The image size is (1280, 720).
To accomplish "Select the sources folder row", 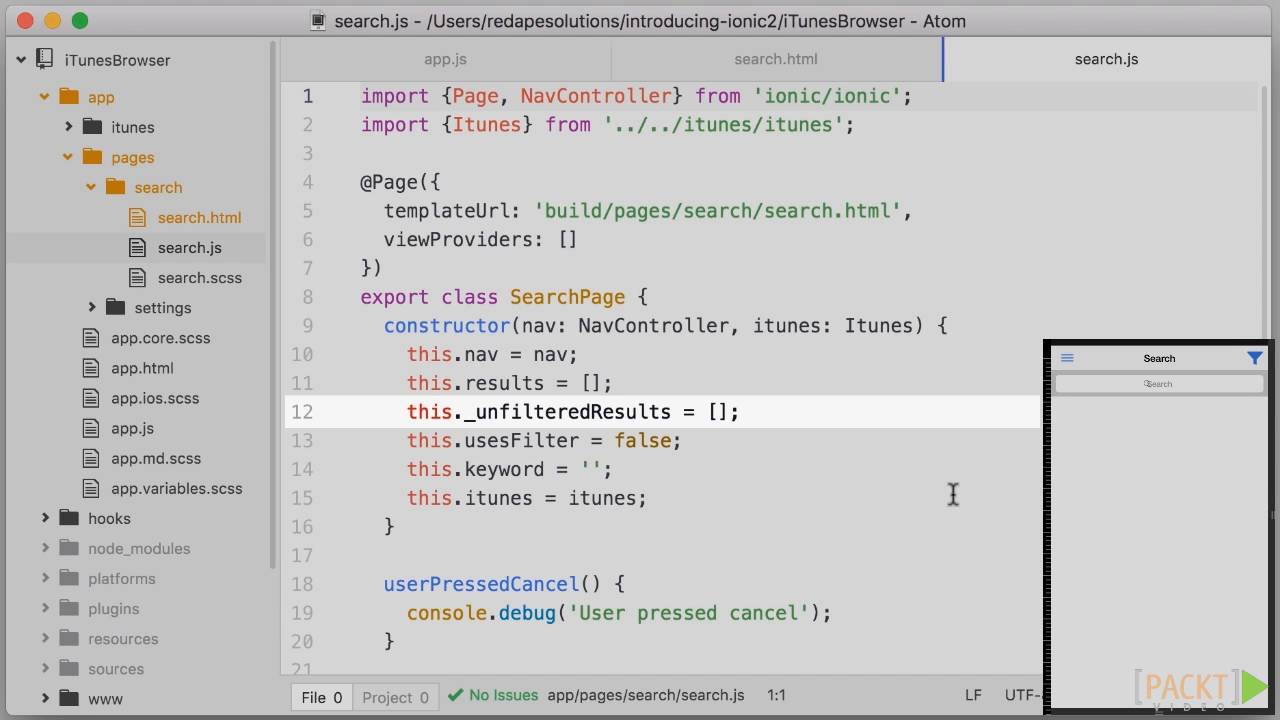I will [136, 669].
